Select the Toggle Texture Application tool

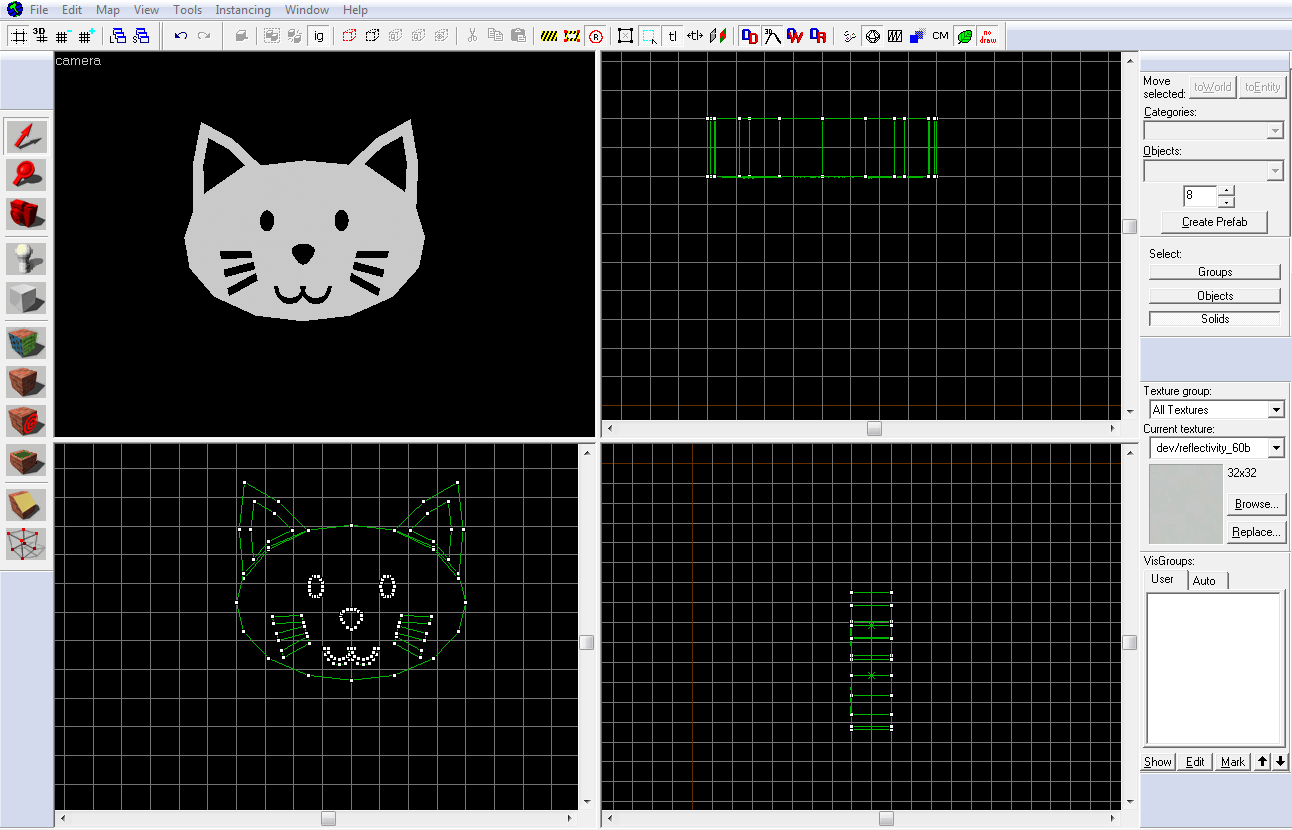coord(26,343)
